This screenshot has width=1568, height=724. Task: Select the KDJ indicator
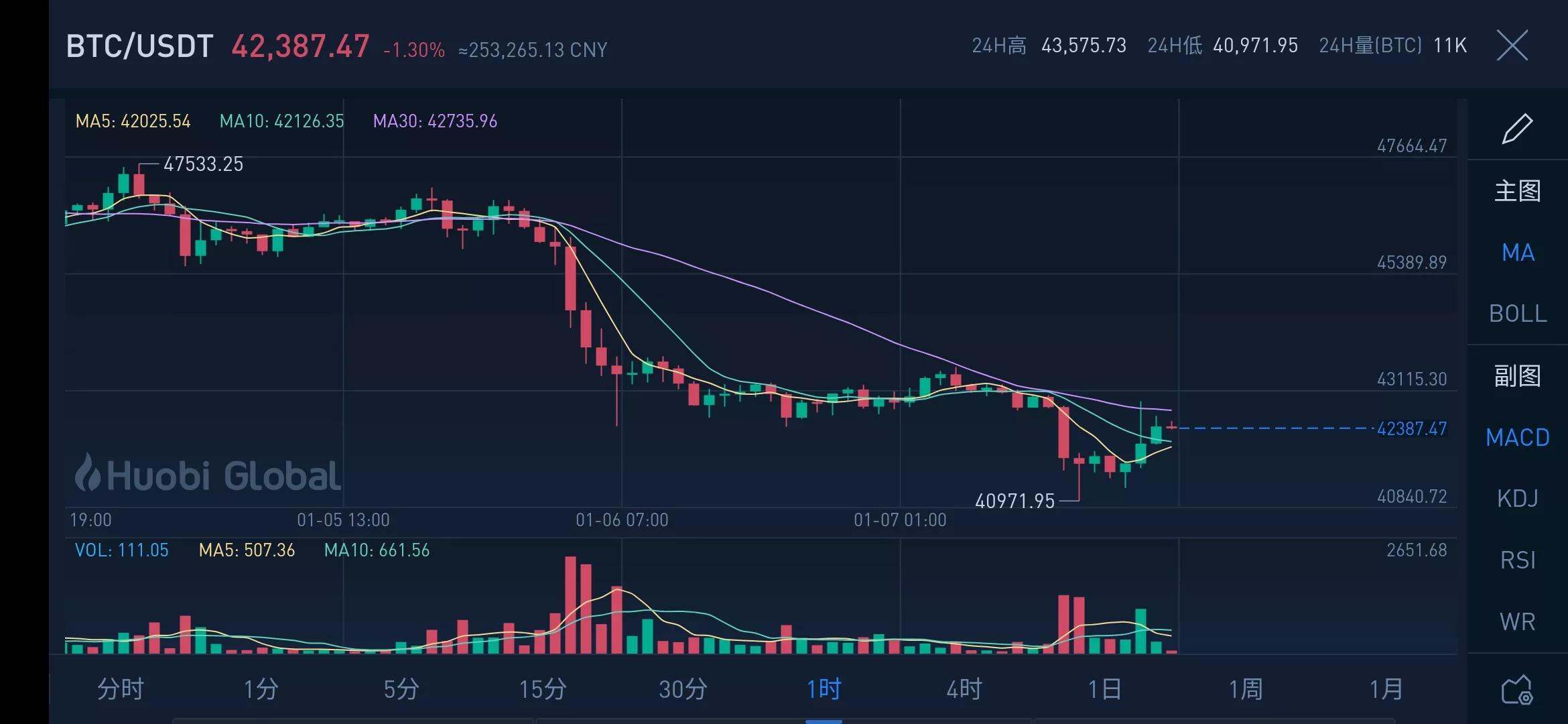pos(1517,498)
